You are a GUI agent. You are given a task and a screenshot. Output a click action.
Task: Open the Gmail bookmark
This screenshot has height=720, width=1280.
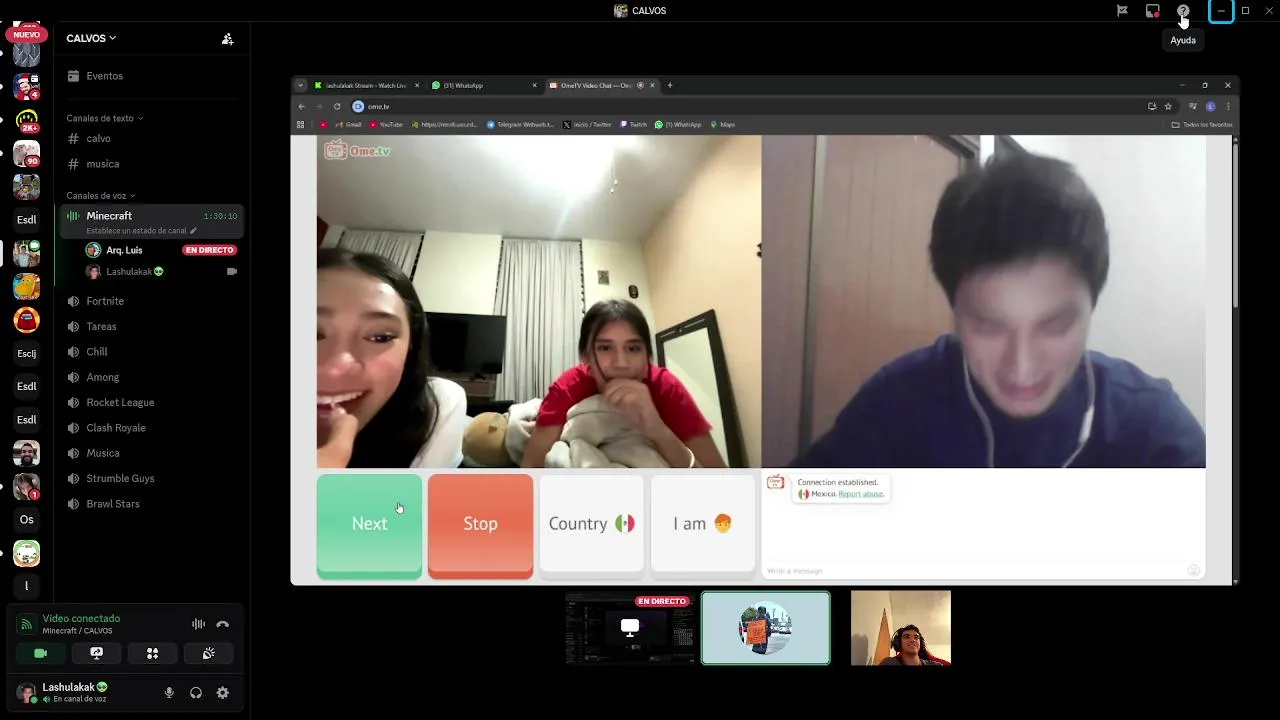pyautogui.click(x=348, y=125)
